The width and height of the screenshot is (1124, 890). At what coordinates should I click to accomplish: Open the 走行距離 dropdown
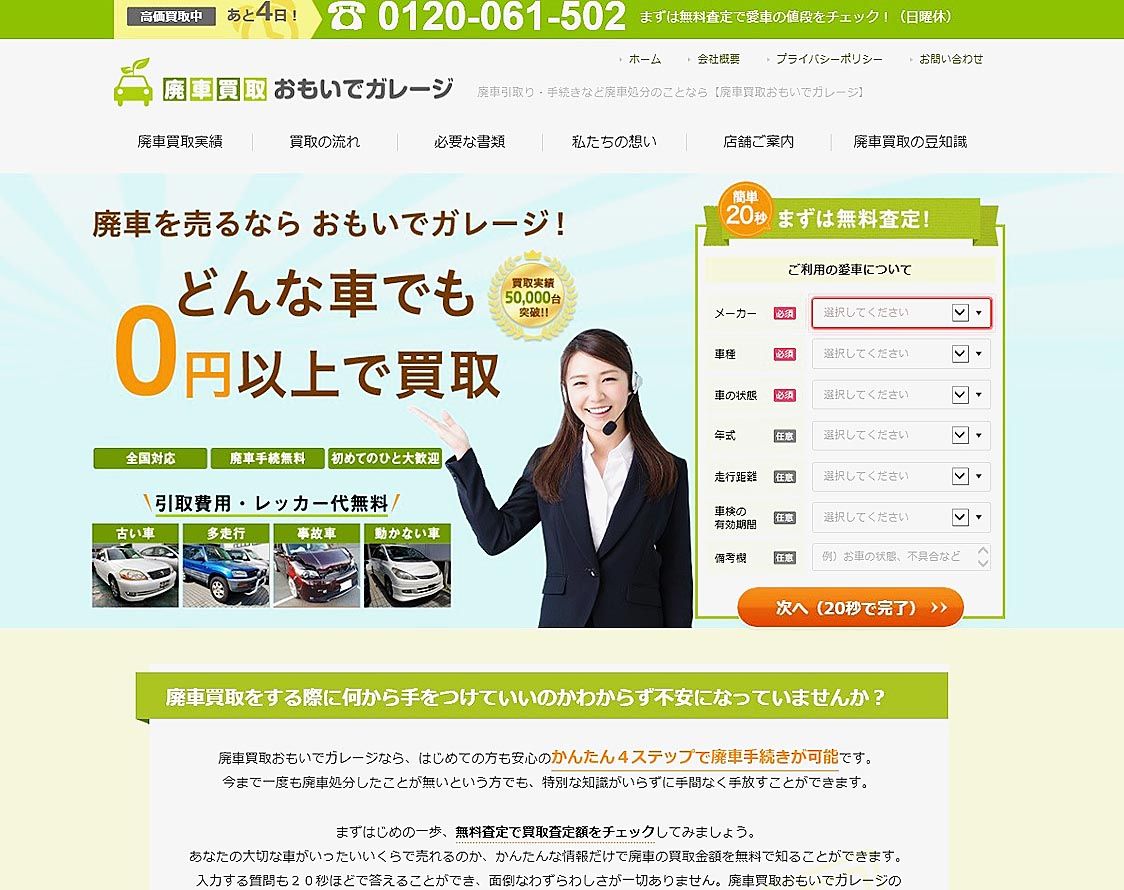(900, 477)
